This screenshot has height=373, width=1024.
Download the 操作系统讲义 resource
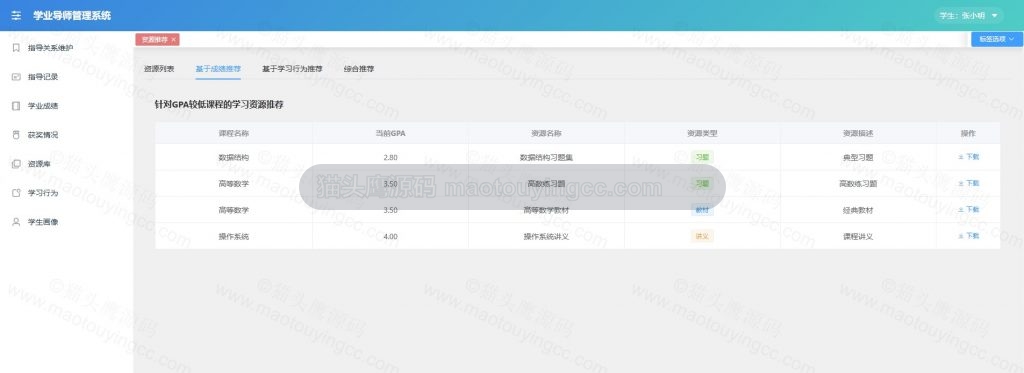coord(968,236)
